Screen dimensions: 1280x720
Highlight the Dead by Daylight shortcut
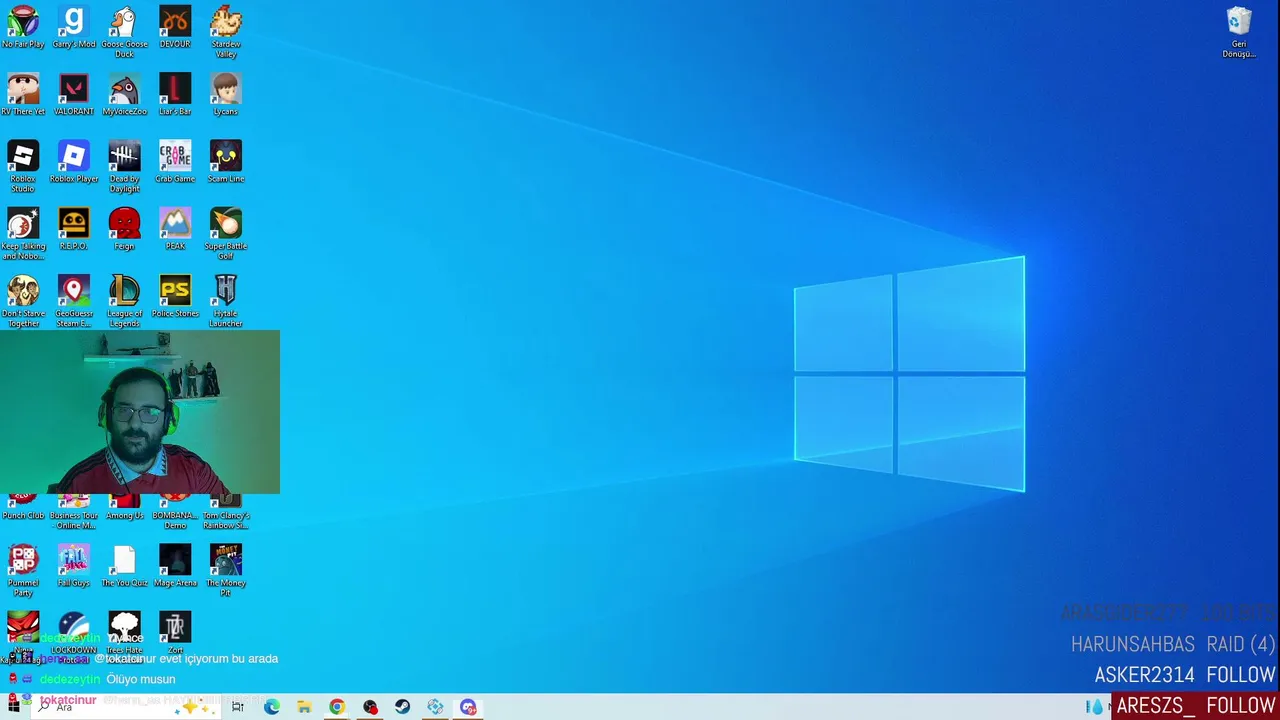[x=124, y=166]
